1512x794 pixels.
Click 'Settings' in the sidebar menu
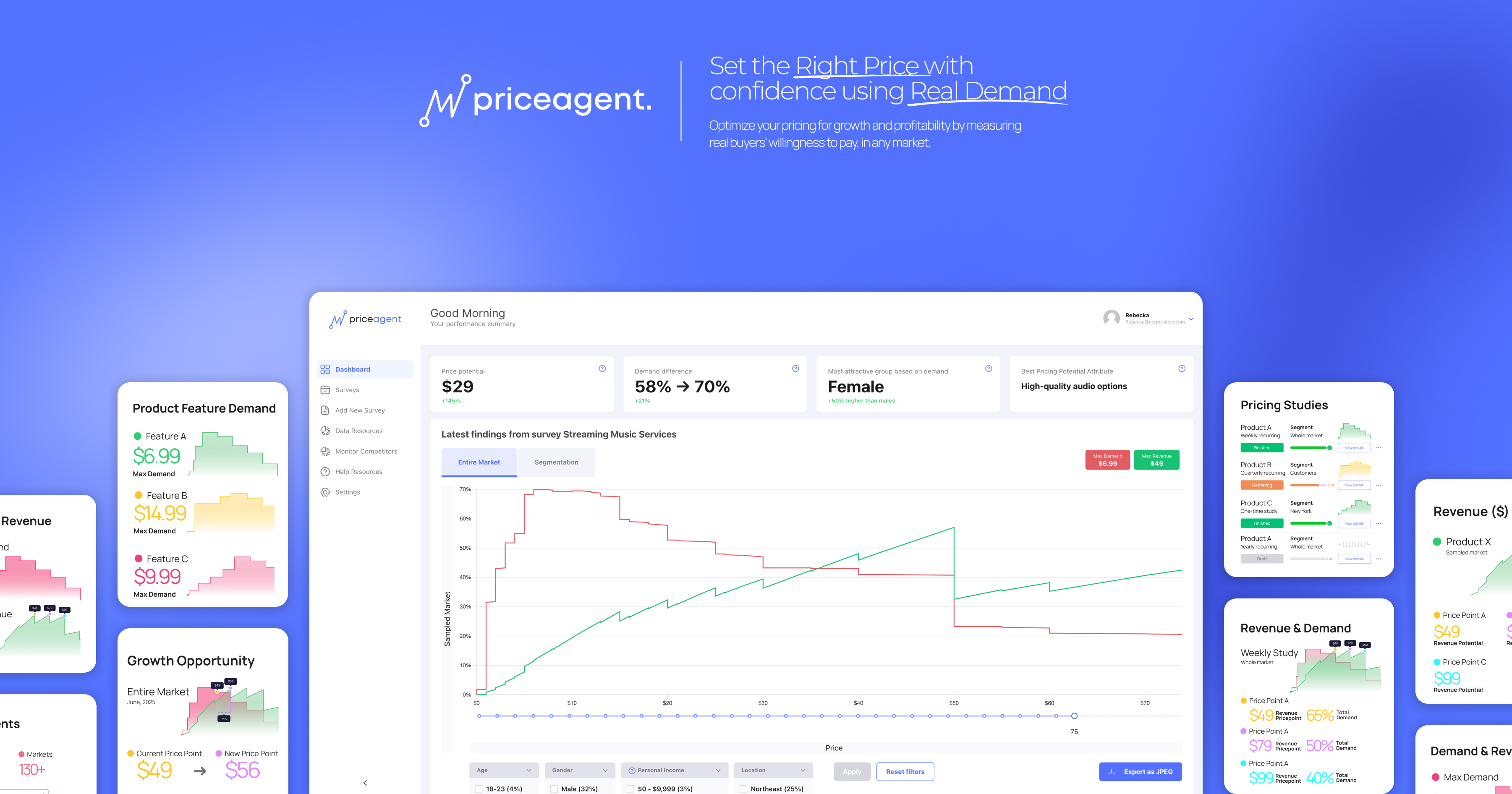point(348,492)
